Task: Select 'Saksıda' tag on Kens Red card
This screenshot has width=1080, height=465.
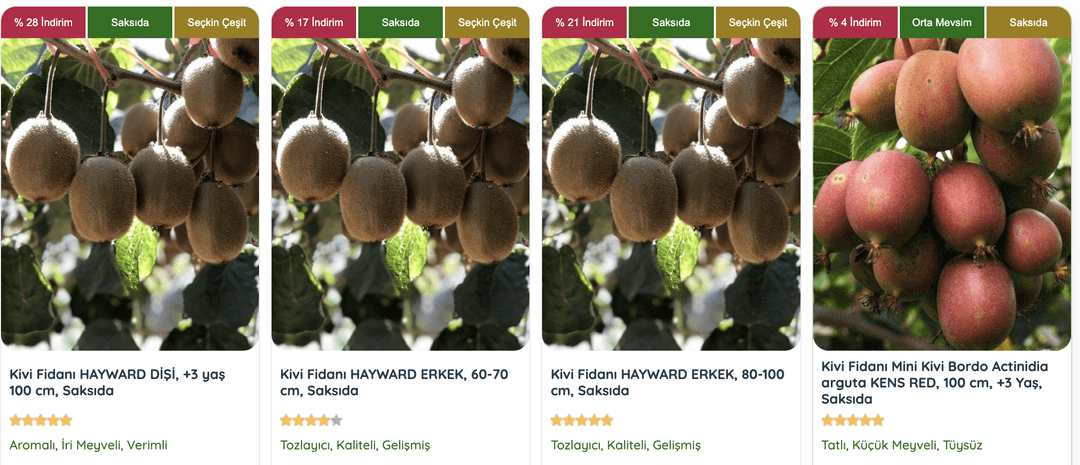Action: click(x=1028, y=23)
